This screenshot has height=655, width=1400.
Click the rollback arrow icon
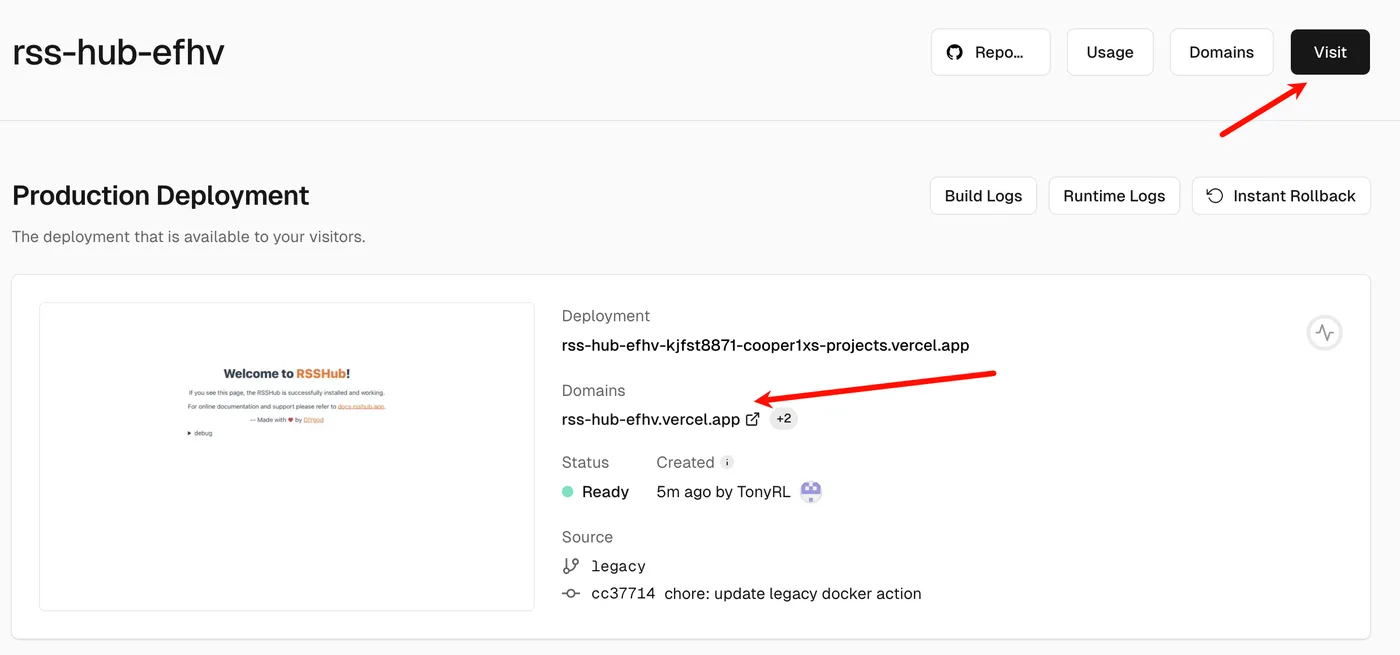pos(1215,196)
